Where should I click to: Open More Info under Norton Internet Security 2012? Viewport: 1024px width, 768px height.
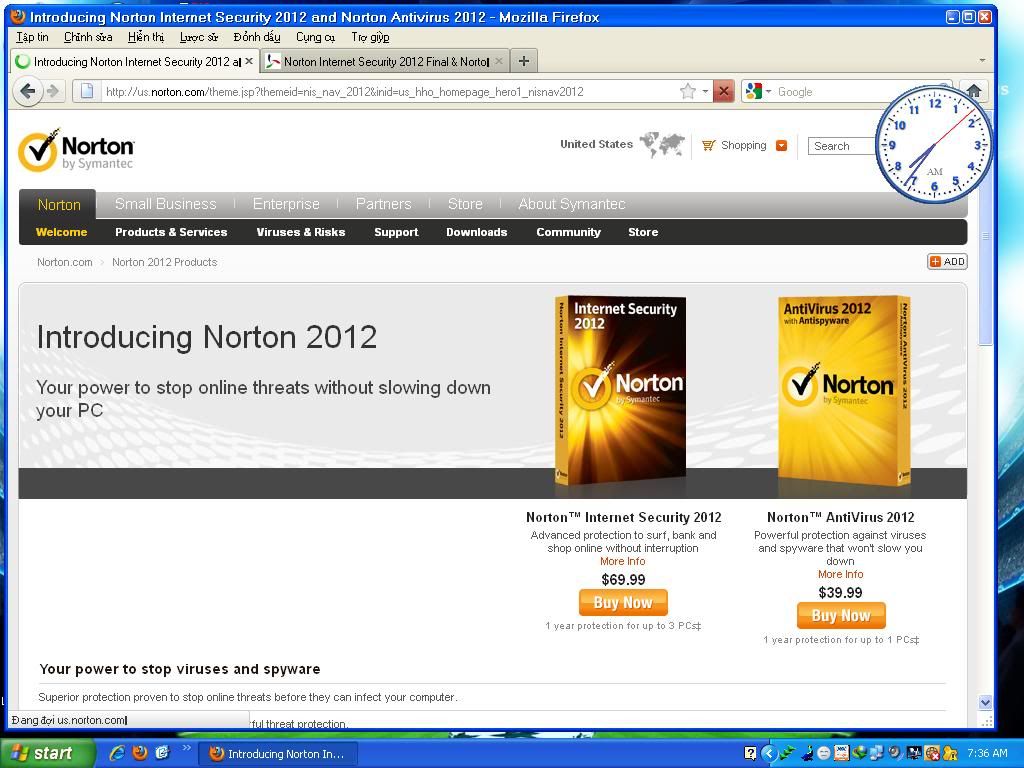[622, 561]
